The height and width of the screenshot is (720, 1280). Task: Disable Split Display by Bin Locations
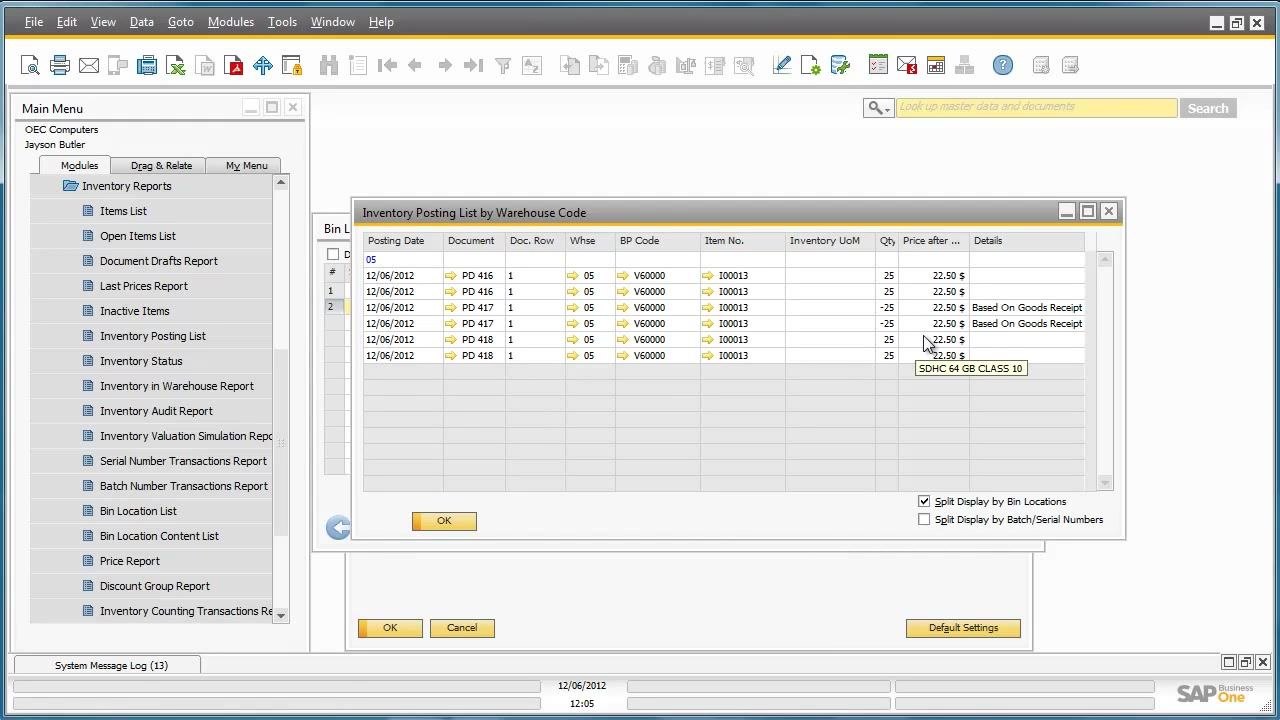(924, 501)
